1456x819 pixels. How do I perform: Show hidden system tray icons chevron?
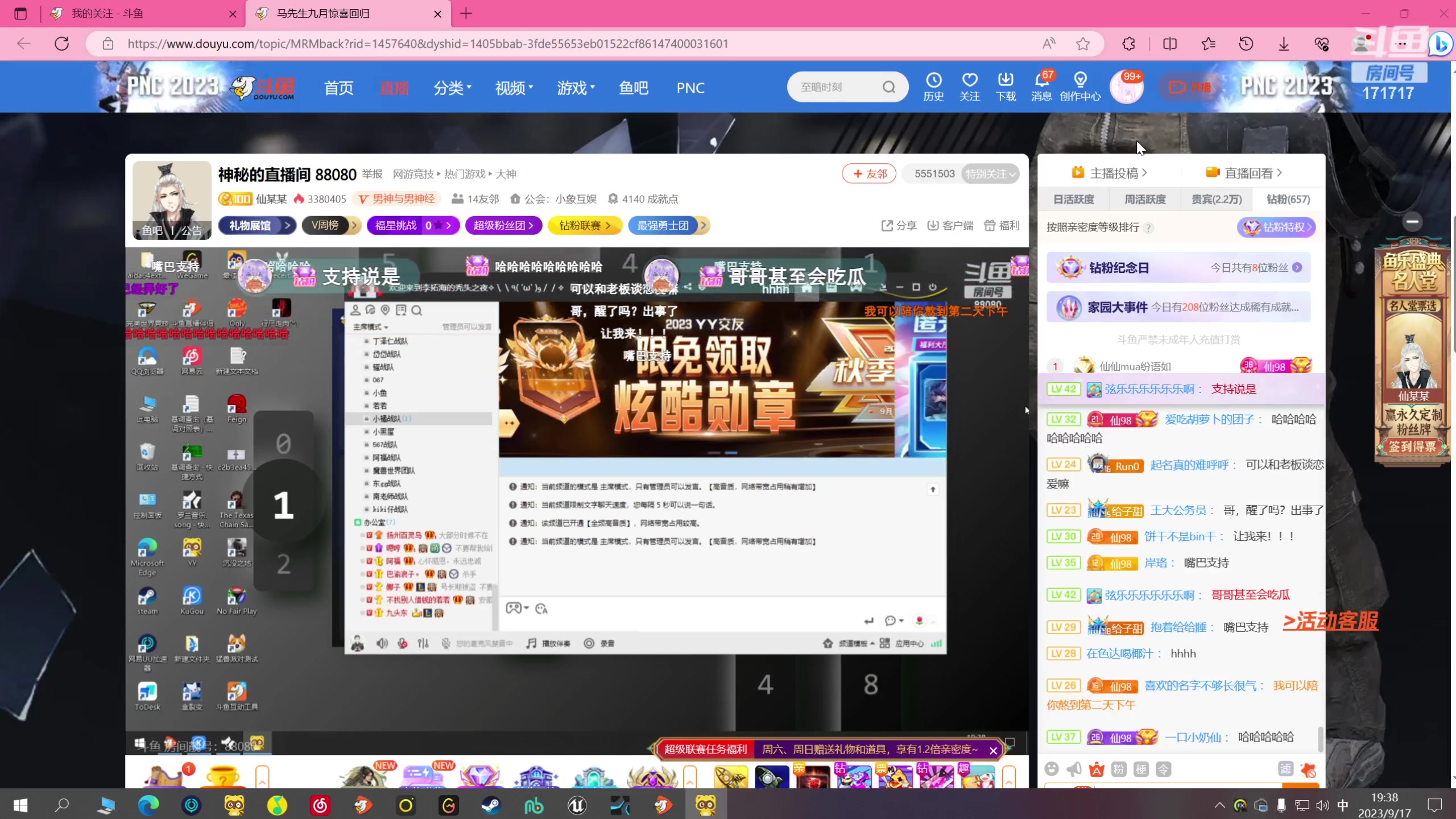point(1219,805)
